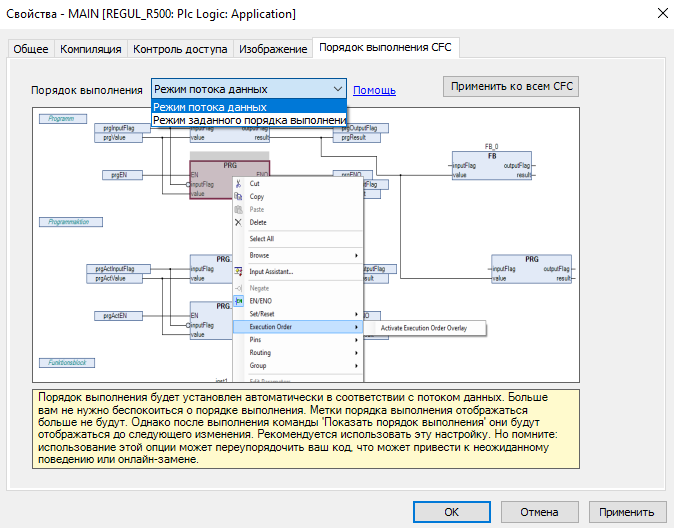The image size is (674, 528).
Task: Open the Изображение tab
Action: click(x=273, y=49)
